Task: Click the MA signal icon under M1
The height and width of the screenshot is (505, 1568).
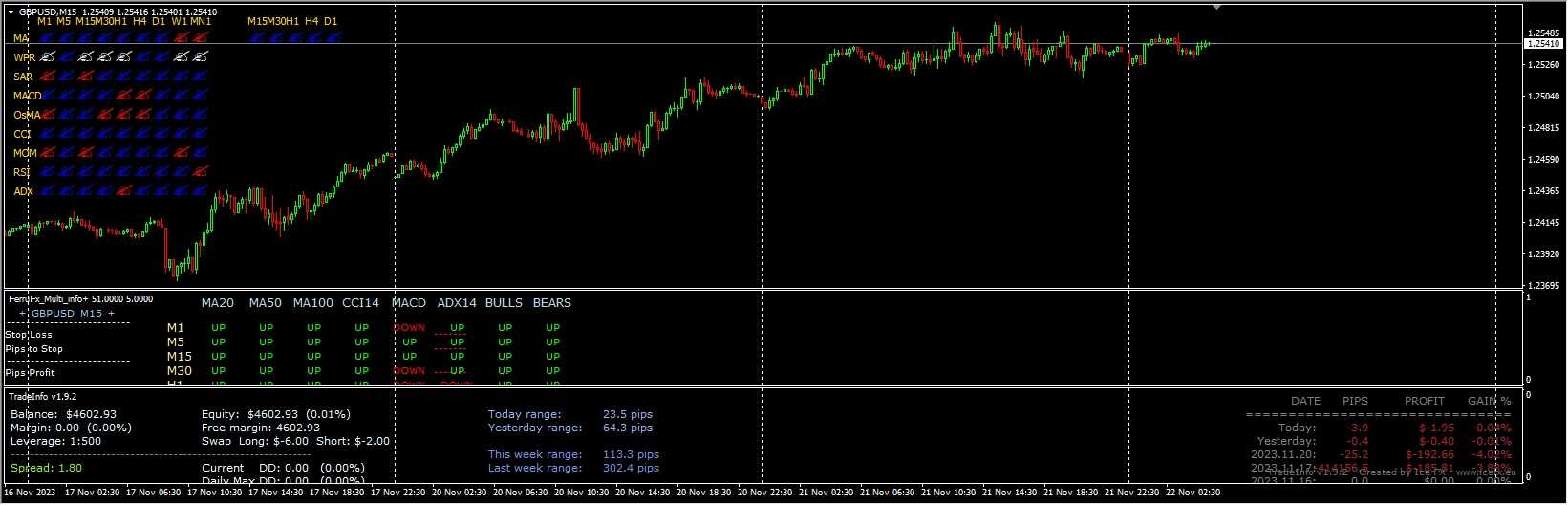Action: pyautogui.click(x=47, y=37)
